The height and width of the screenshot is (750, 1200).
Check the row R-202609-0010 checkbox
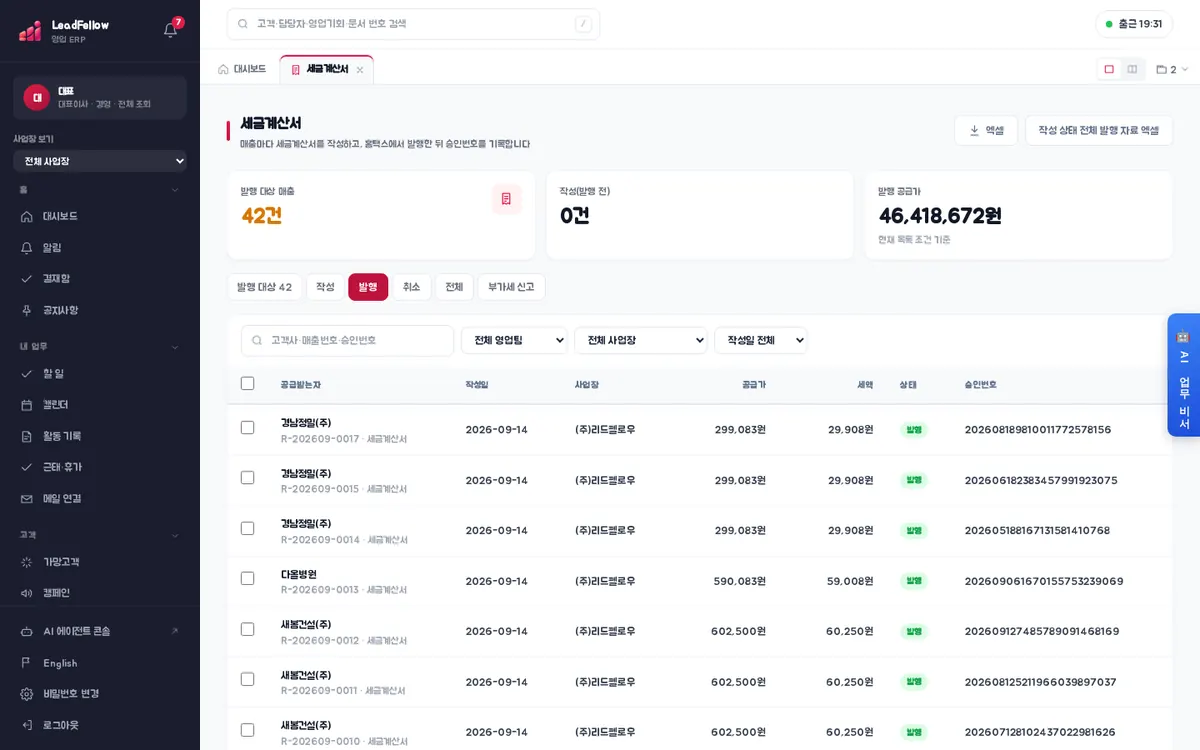[248, 729]
